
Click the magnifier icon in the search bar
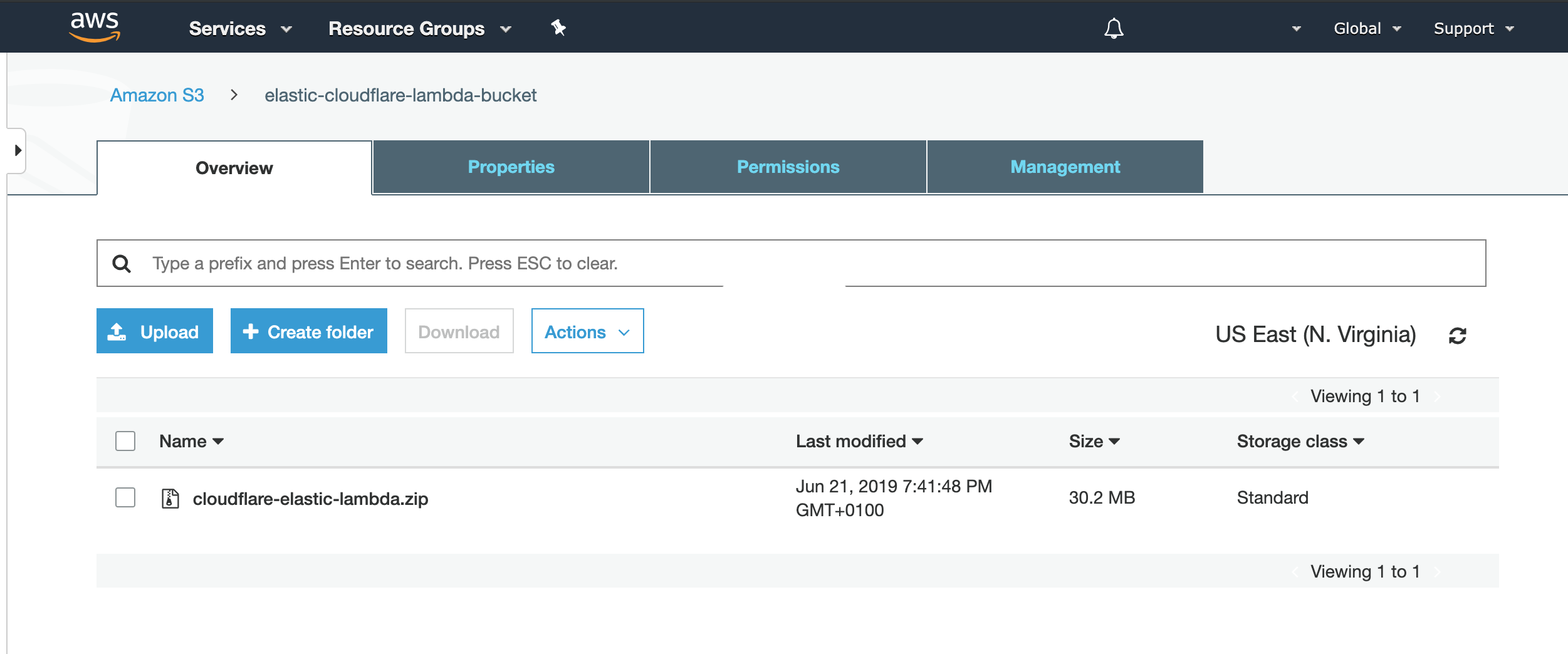coord(122,263)
